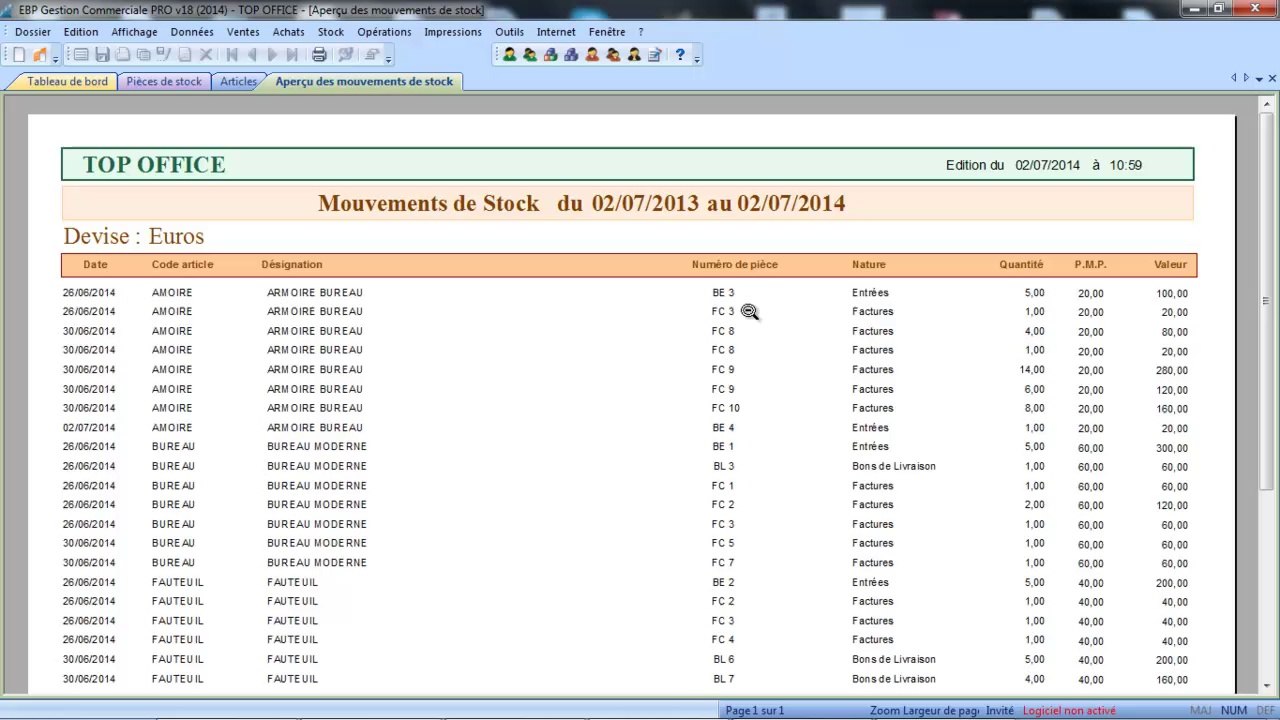Image resolution: width=1280 pixels, height=720 pixels.
Task: Click the second green users icon
Action: click(x=530, y=55)
